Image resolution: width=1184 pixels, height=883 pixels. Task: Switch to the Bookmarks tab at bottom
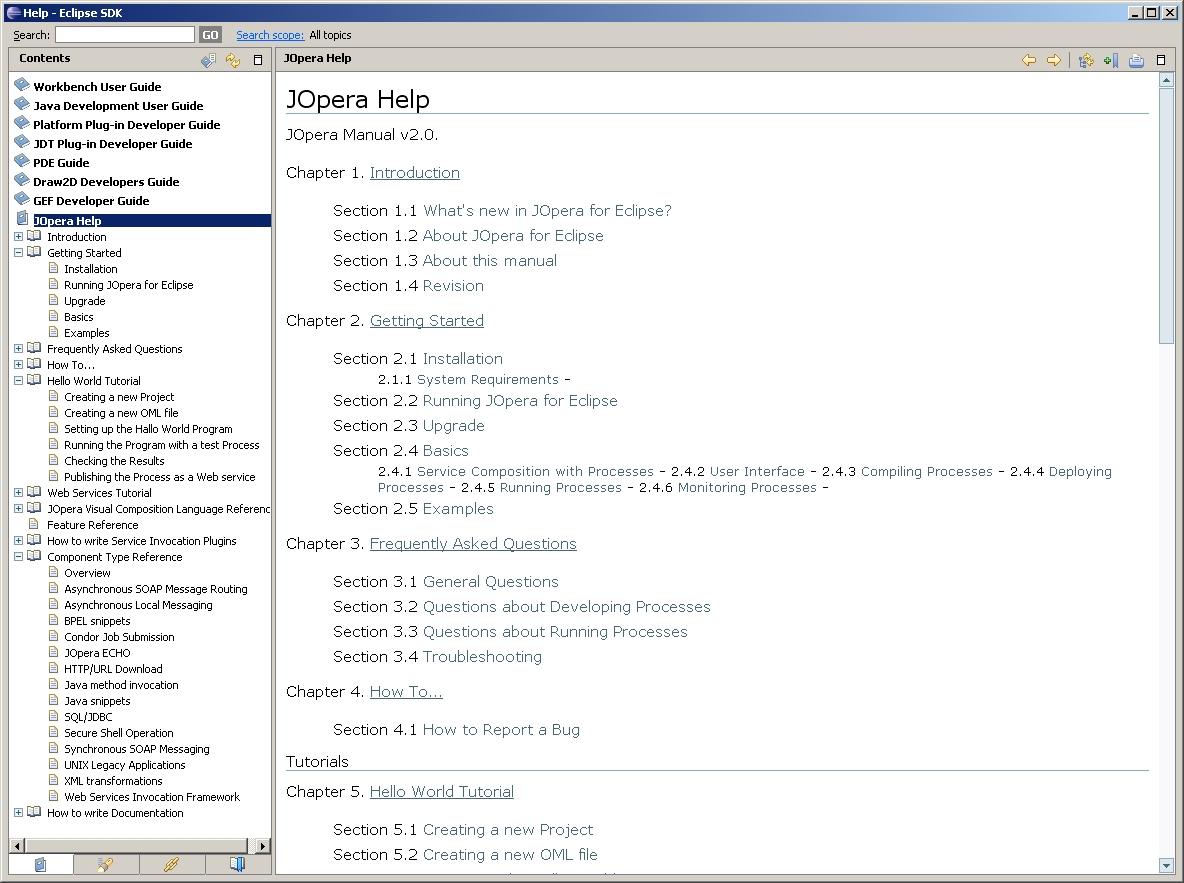pos(237,864)
